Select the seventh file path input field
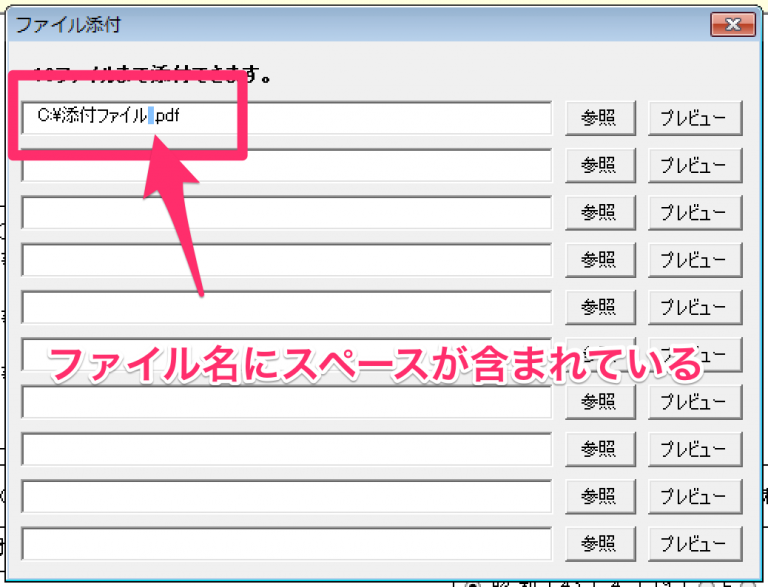The image size is (768, 587). (x=287, y=402)
